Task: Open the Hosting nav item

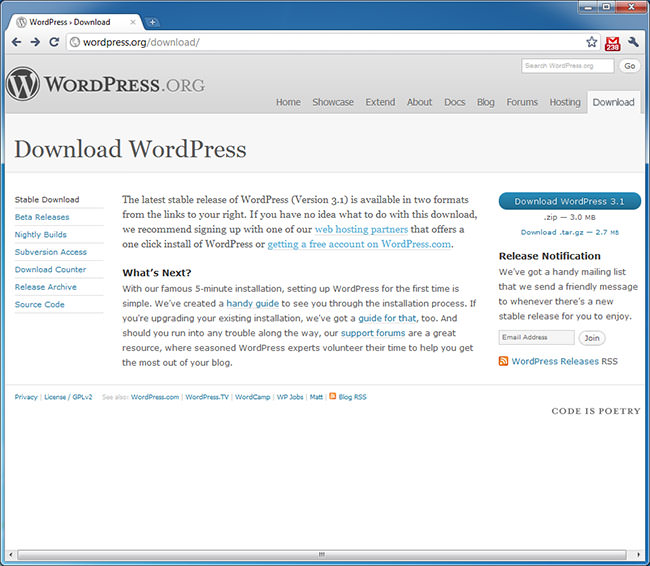Action: (565, 102)
